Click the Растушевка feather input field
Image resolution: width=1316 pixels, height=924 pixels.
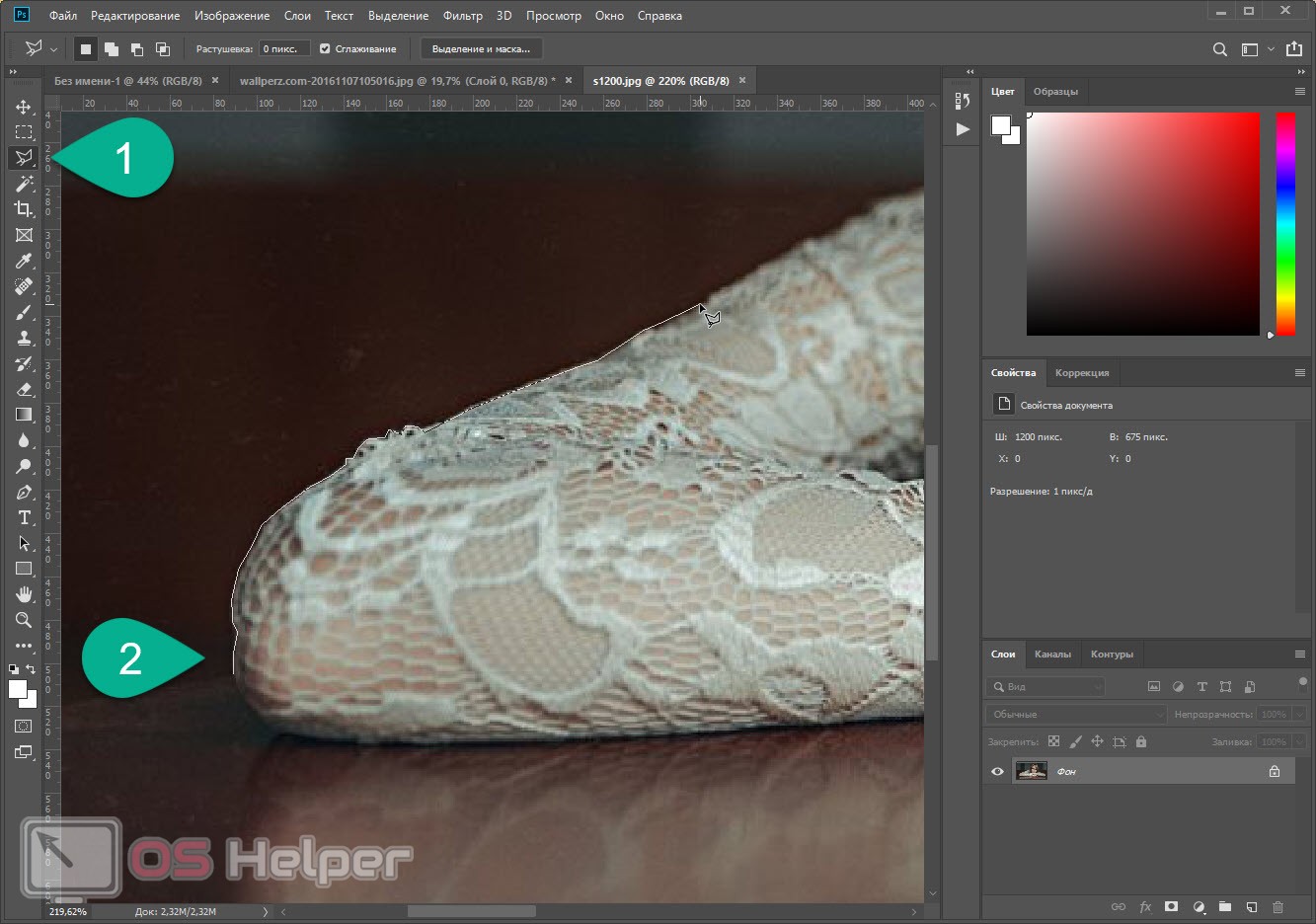click(284, 48)
